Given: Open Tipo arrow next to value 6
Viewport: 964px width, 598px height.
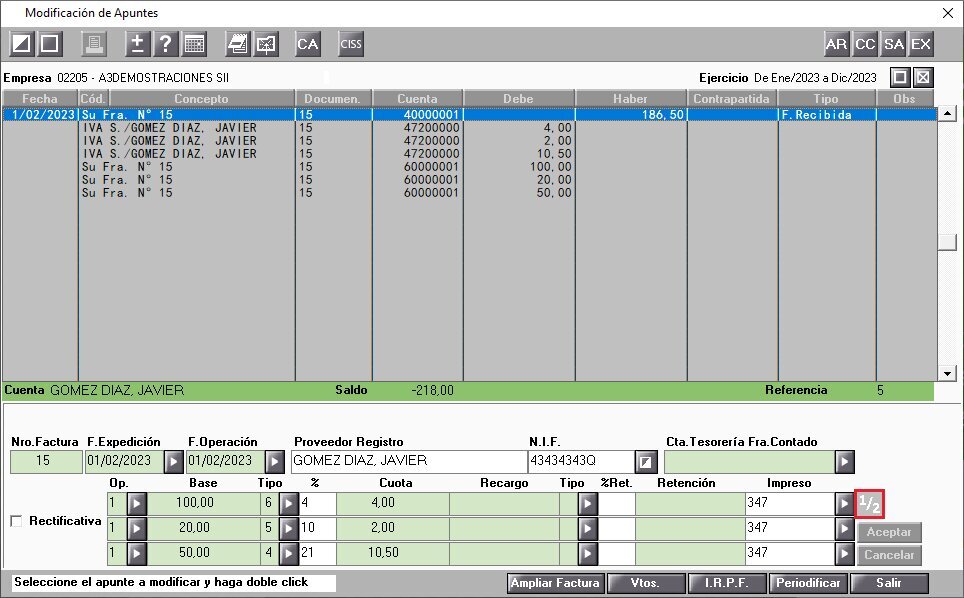Looking at the screenshot, I should tap(288, 504).
